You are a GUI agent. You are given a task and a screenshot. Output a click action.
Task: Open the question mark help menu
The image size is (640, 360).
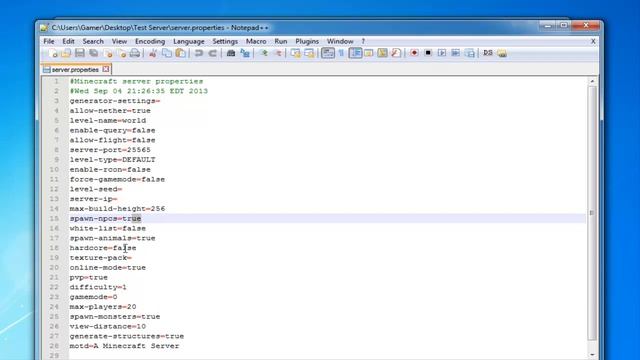pos(363,41)
